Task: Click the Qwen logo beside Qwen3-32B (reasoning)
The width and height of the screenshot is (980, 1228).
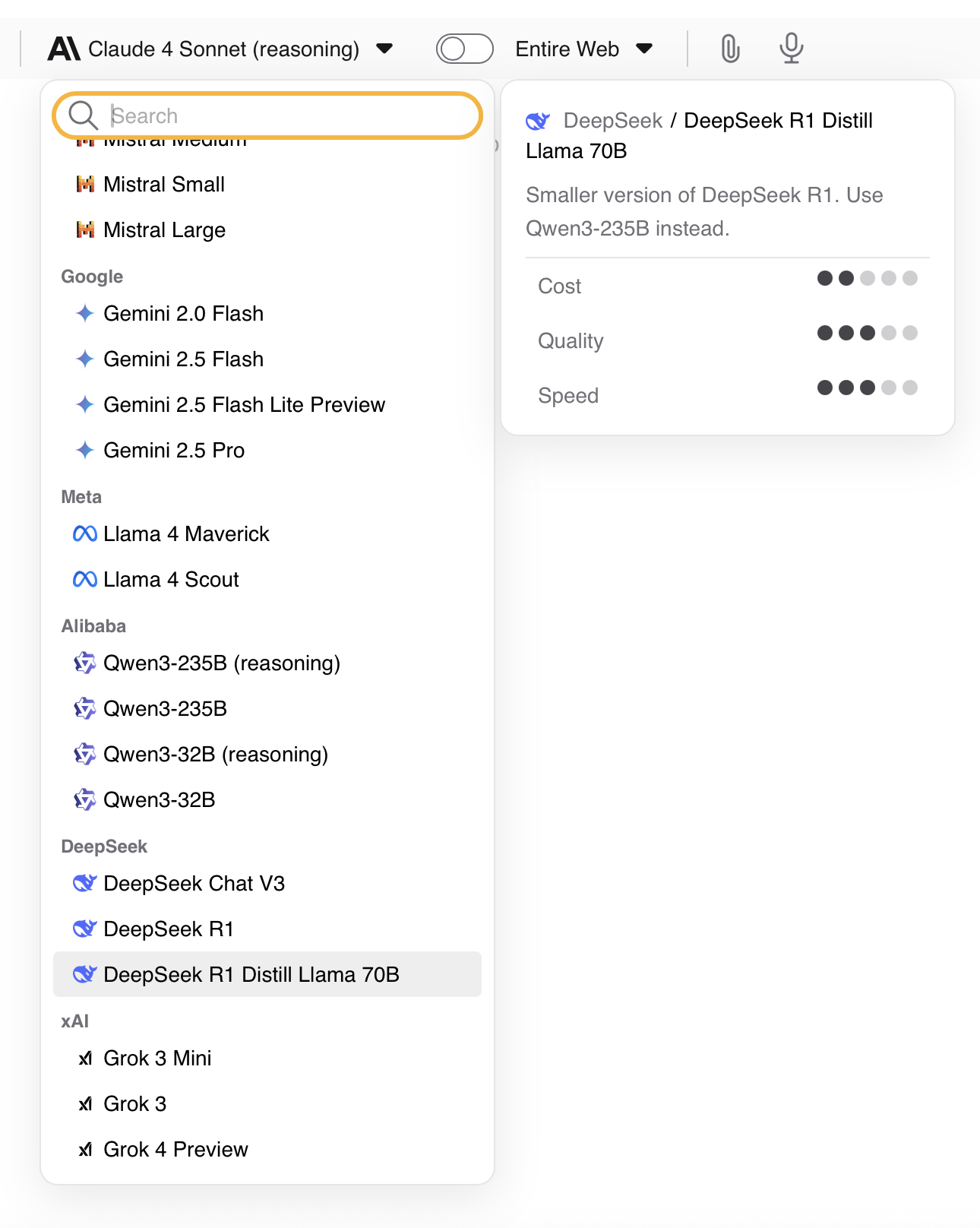Action: (x=84, y=755)
